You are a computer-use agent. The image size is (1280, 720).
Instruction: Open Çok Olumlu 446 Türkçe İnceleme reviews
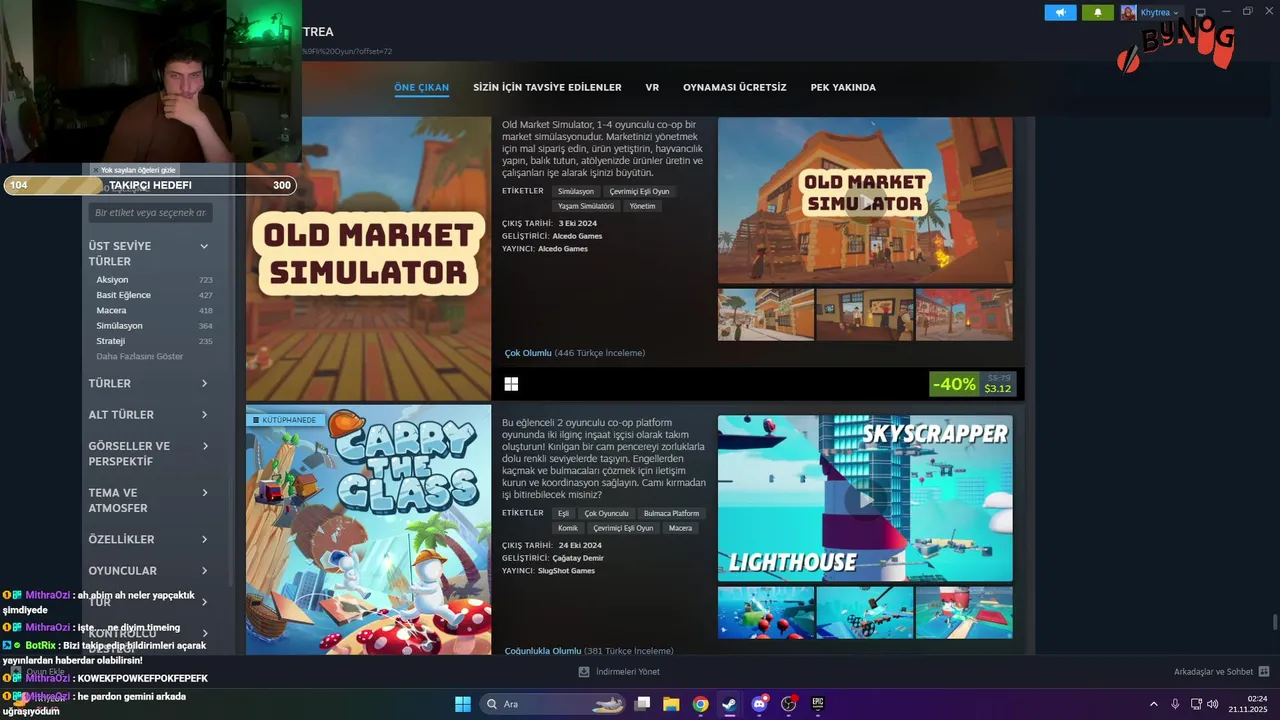click(x=575, y=353)
